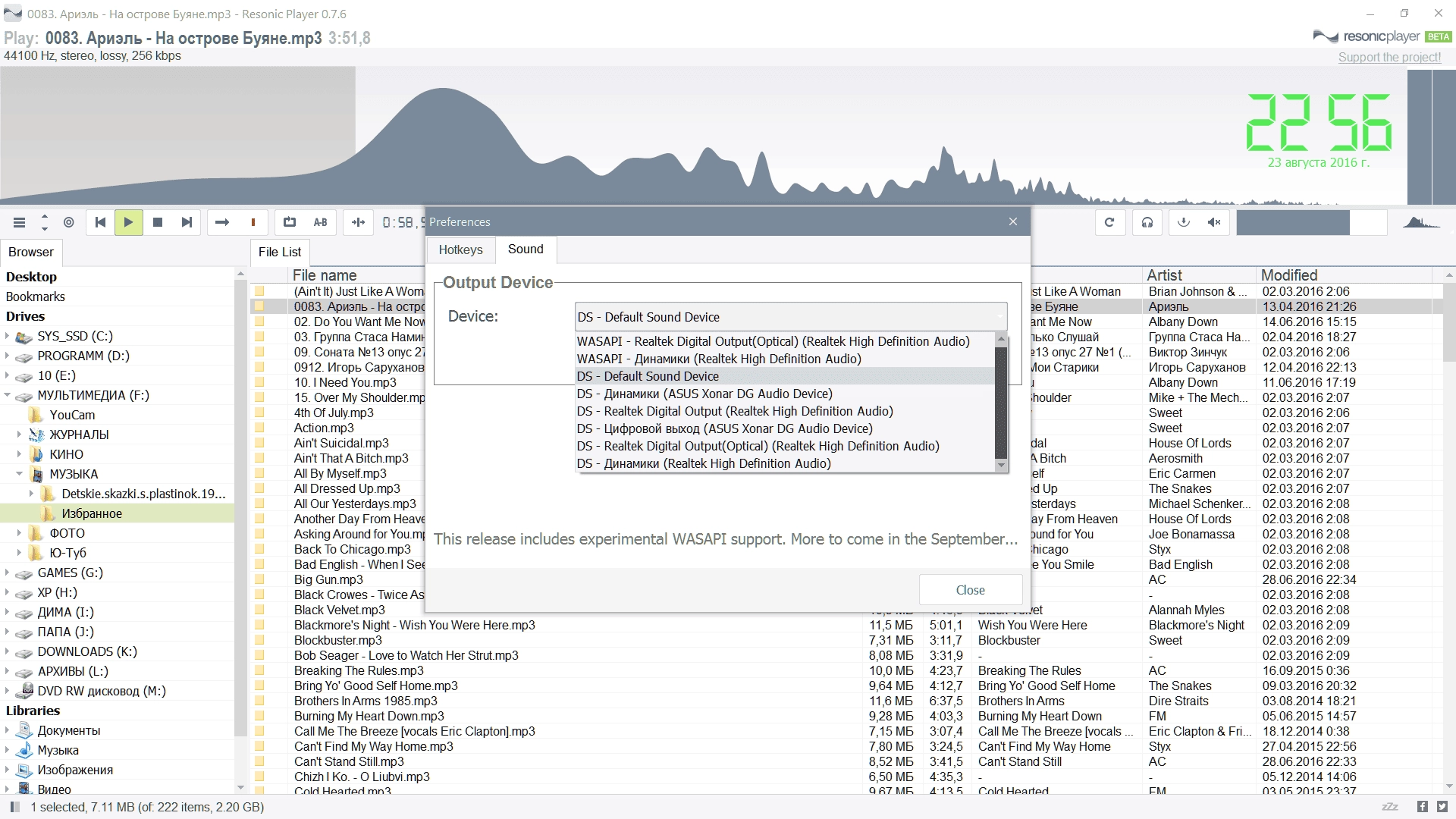Screen dimensions: 1456x819
Task: Open the main hamburger menu
Action: tap(20, 222)
